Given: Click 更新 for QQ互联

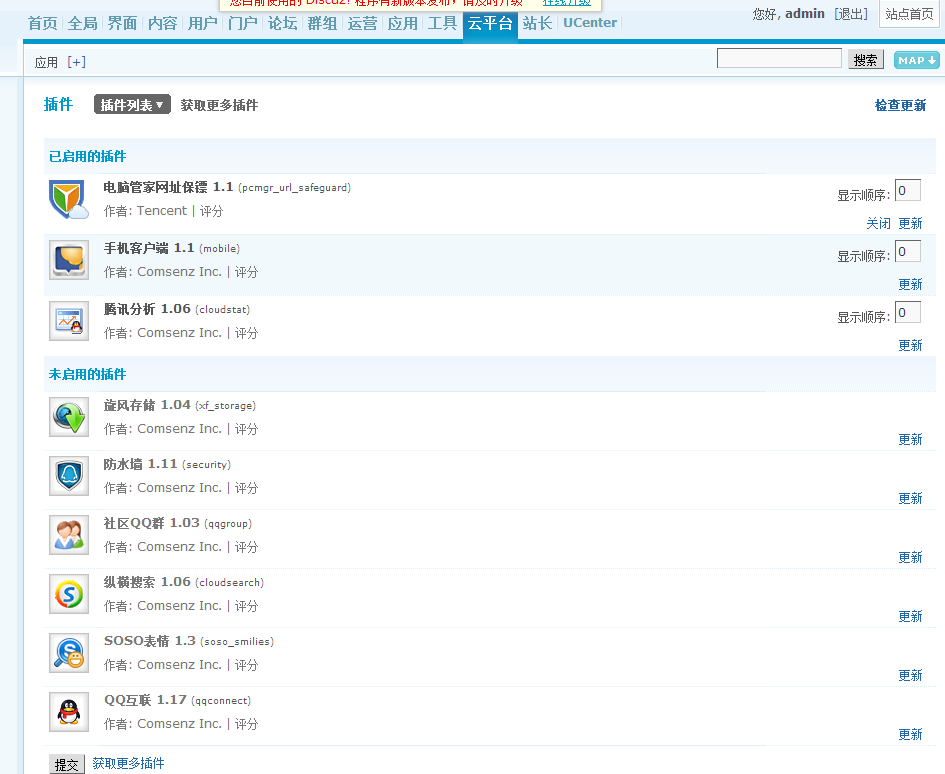Looking at the screenshot, I should point(910,734).
